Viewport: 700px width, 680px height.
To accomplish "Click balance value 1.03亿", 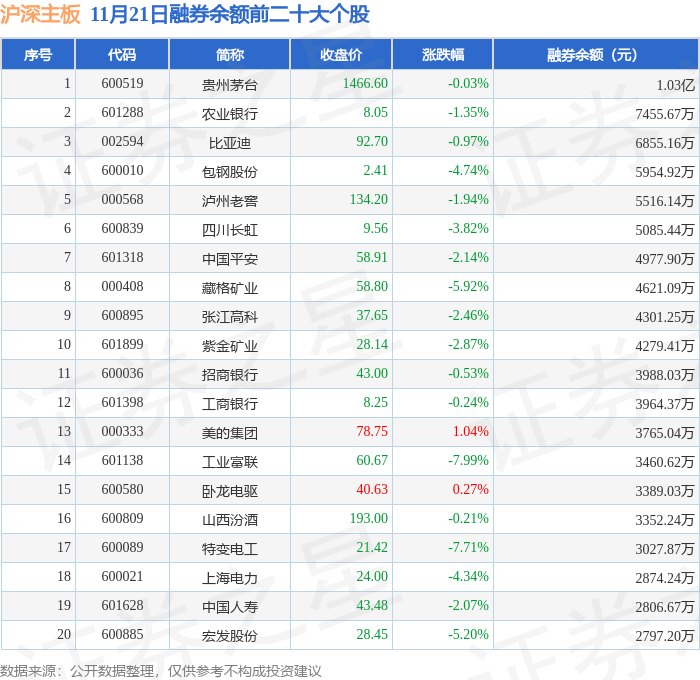I will 675,85.
